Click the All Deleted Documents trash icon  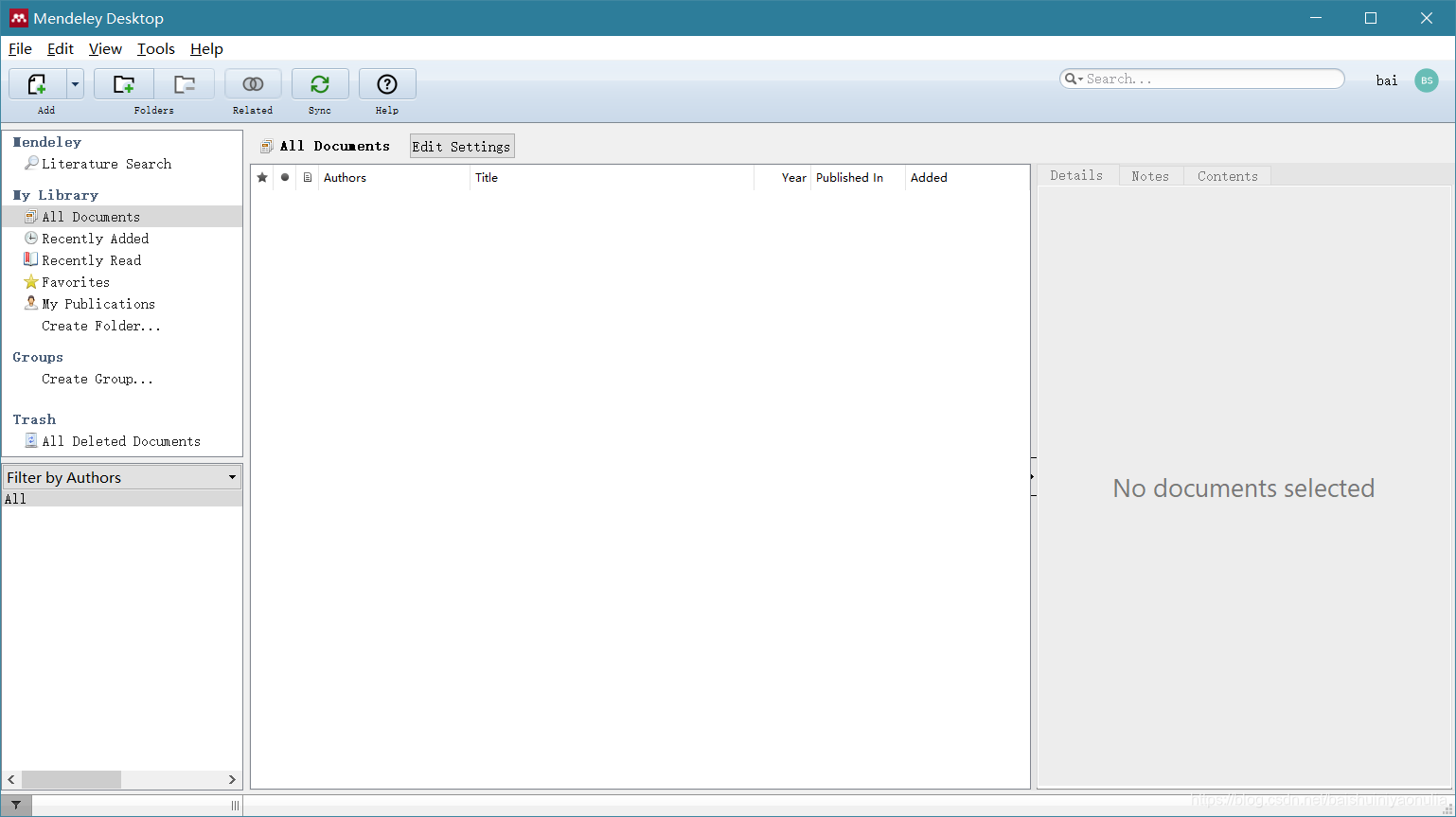click(x=31, y=440)
